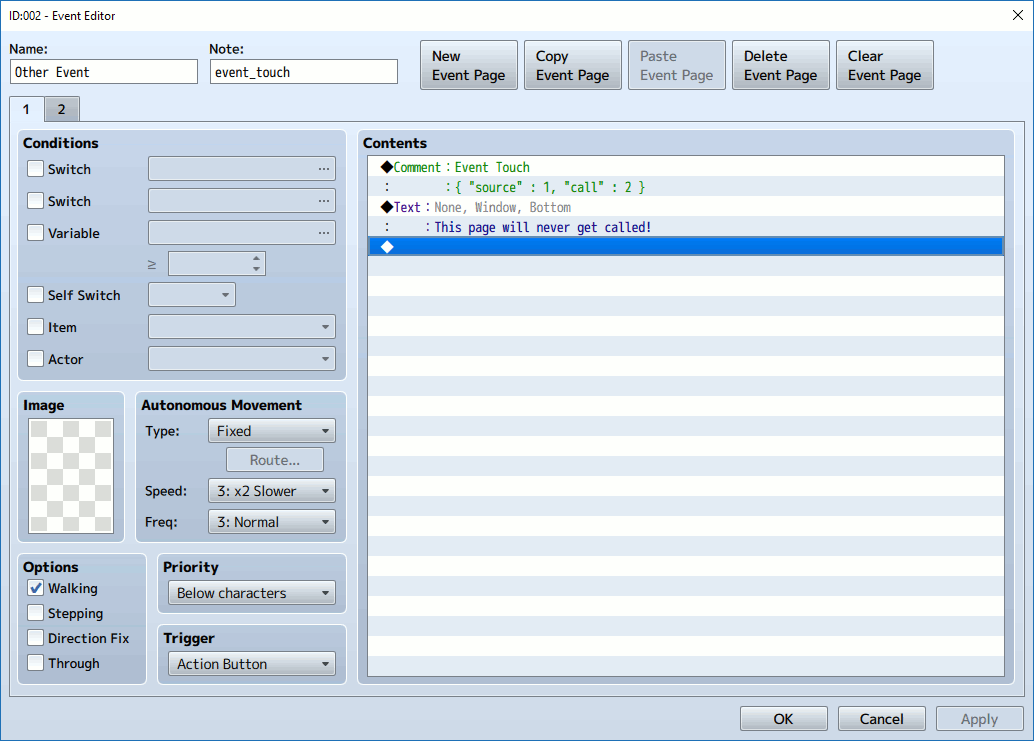Tick the Actor condition checkbox
The image size is (1034, 741).
point(36,359)
